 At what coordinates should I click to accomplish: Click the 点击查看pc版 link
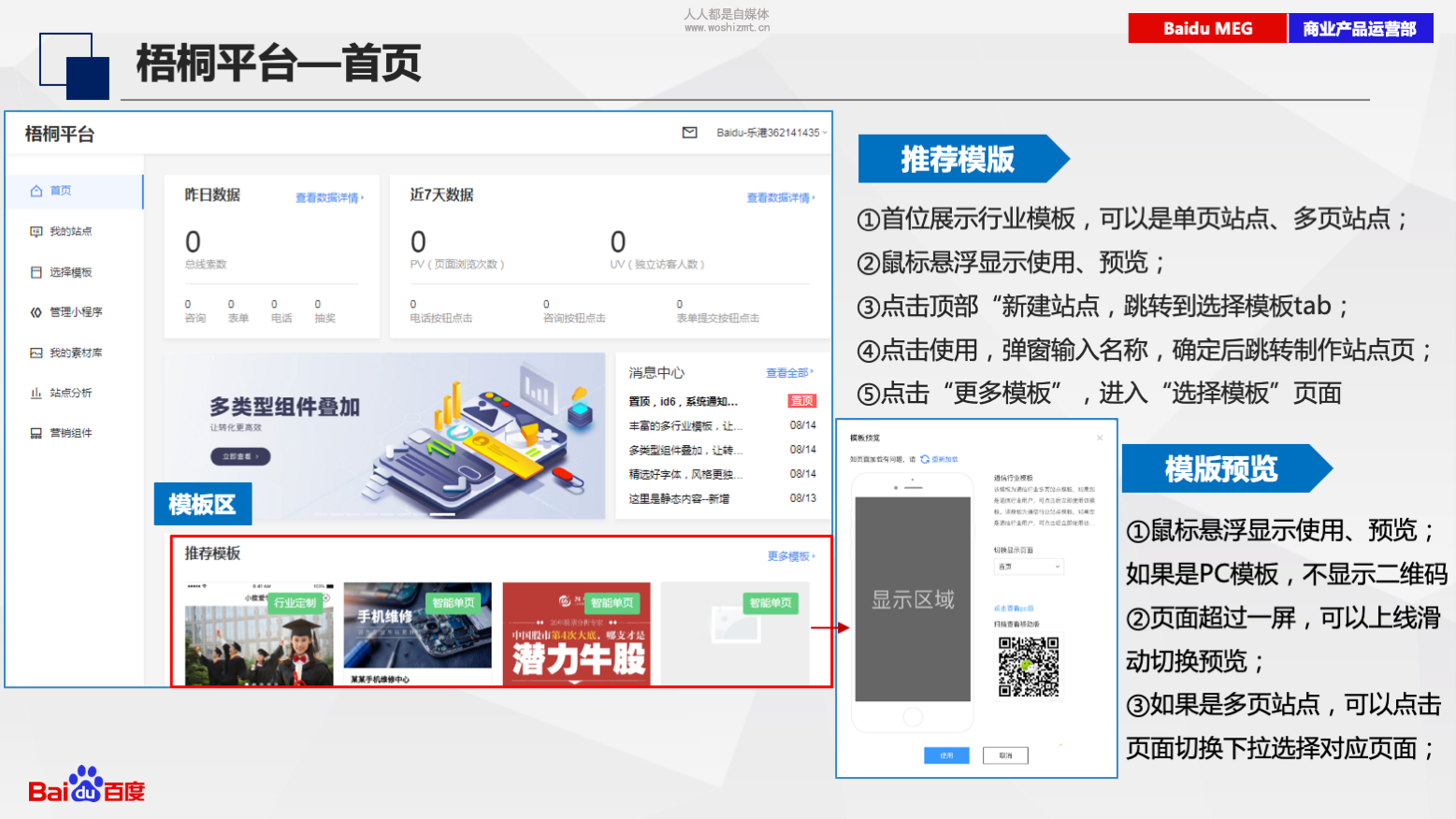1014,609
